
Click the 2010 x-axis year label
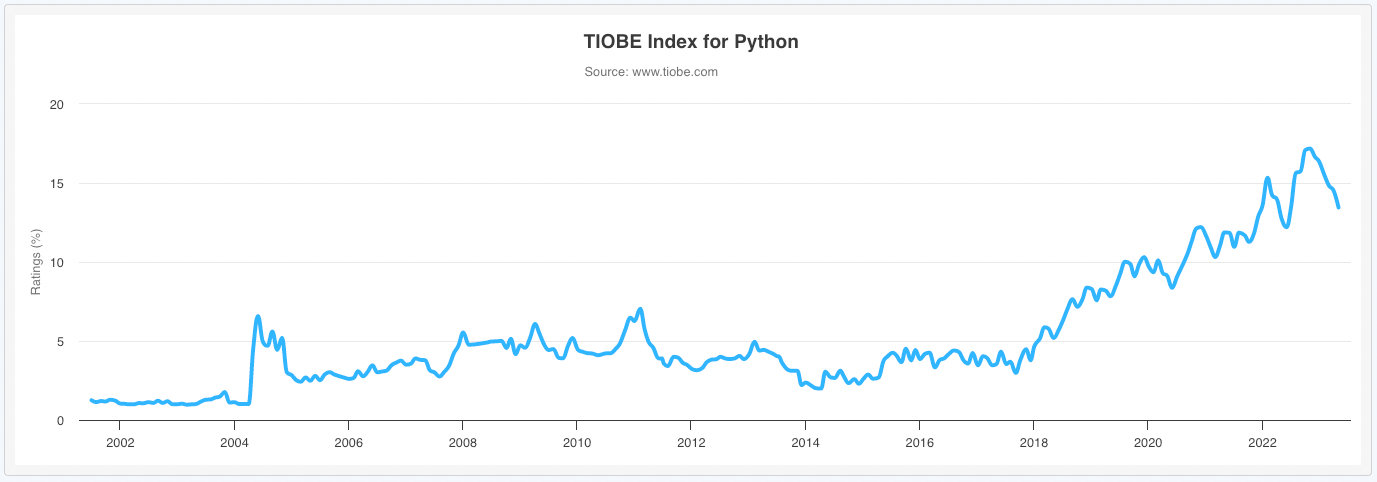tap(576, 441)
